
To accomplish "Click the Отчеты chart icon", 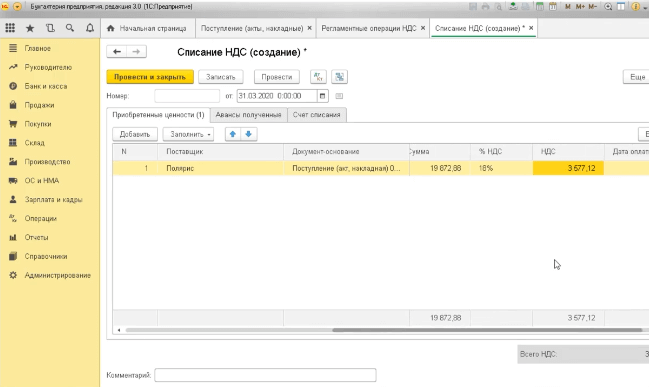I will click(13, 237).
